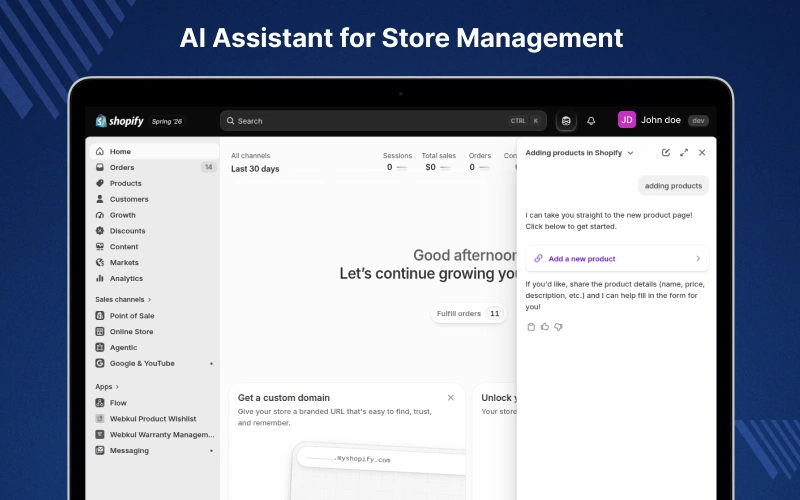Click the Fulfill orders button
Image resolution: width=800 pixels, height=500 pixels.
tap(468, 314)
